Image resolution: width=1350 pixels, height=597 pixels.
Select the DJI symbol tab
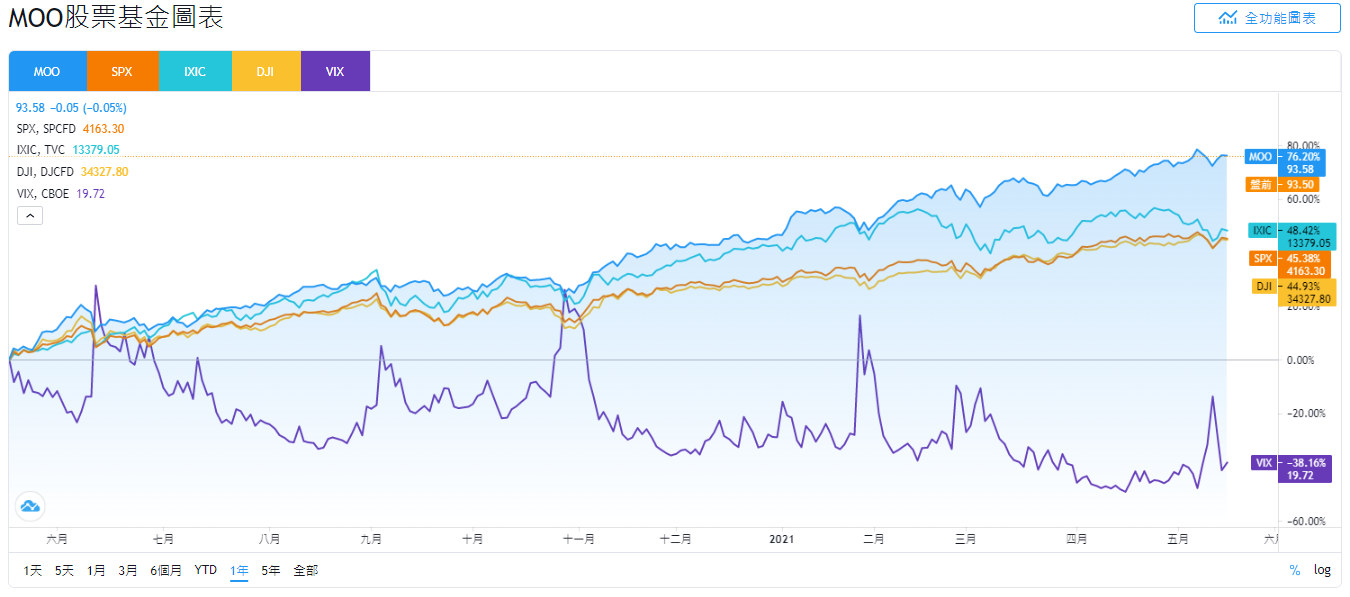[265, 71]
